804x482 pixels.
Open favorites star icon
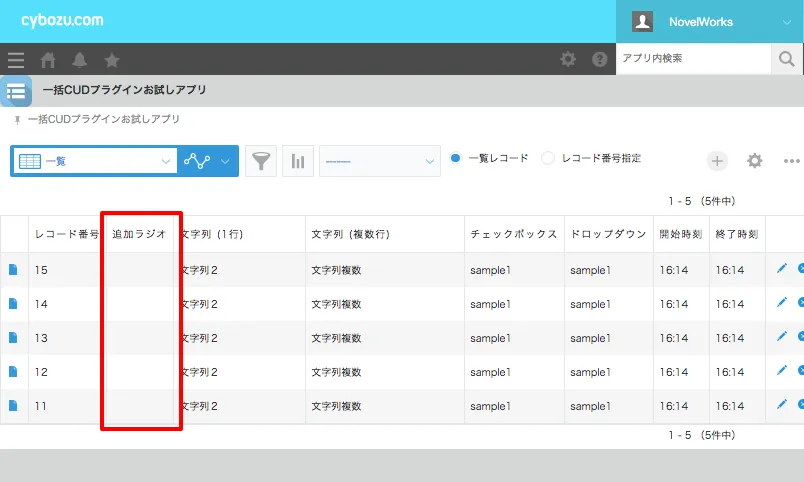pyautogui.click(x=112, y=60)
